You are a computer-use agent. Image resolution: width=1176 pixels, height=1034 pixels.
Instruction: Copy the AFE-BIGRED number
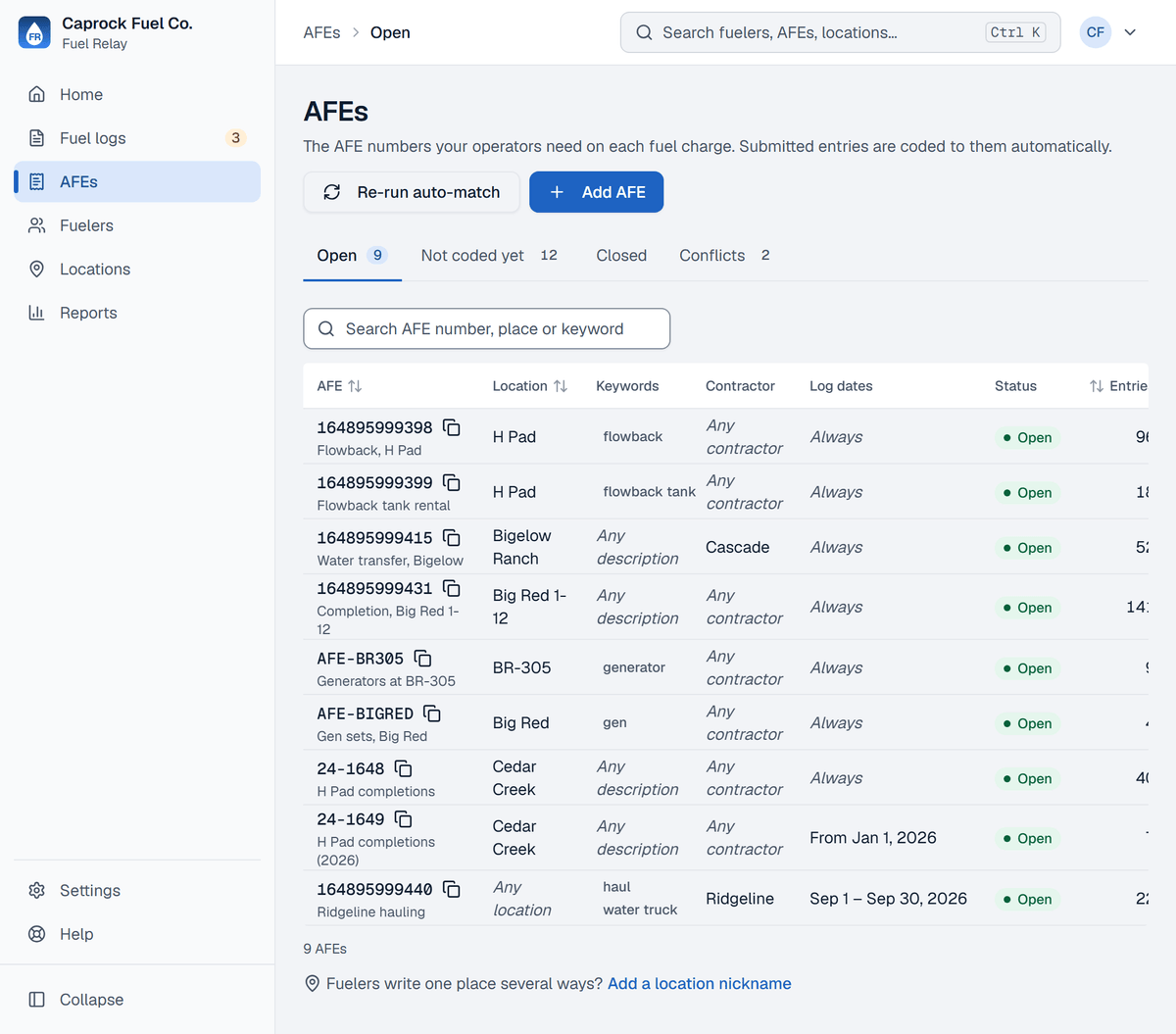tap(432, 714)
